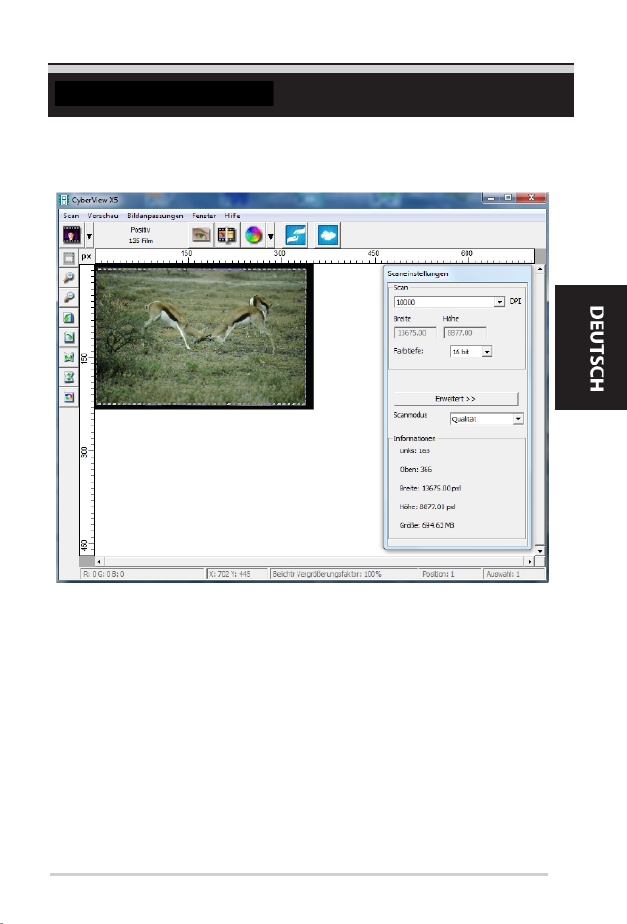Screen dimensions: 627x924
Task: Click horizontal scrollbar right arrow
Action: coord(530,562)
